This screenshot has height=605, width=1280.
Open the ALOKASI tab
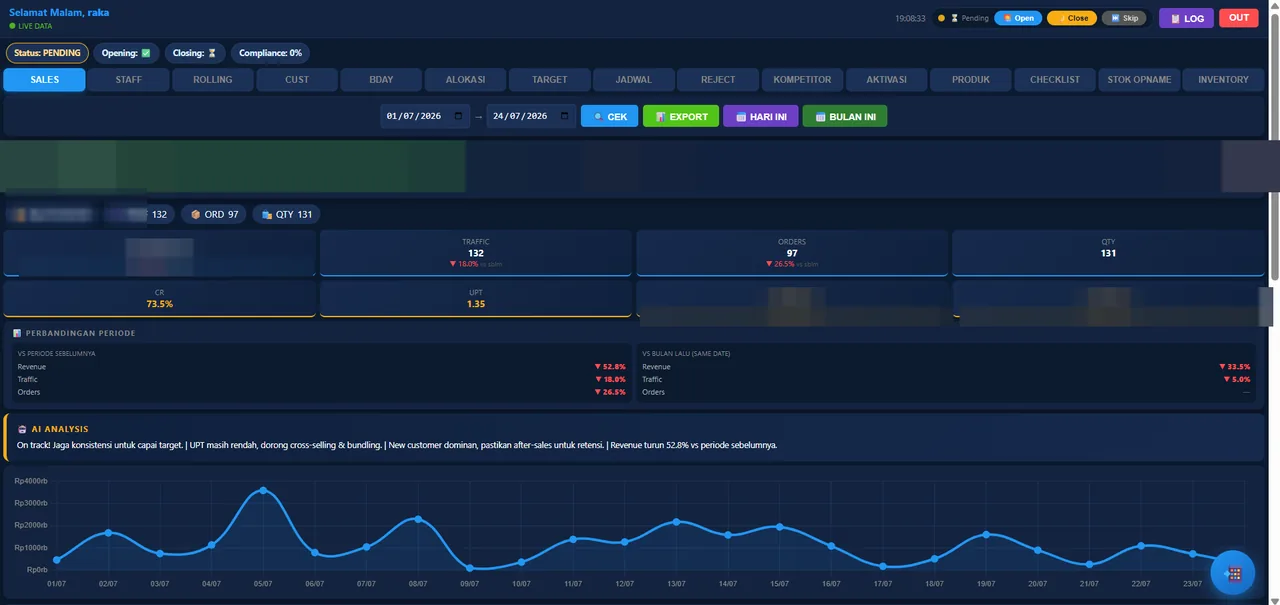[465, 80]
